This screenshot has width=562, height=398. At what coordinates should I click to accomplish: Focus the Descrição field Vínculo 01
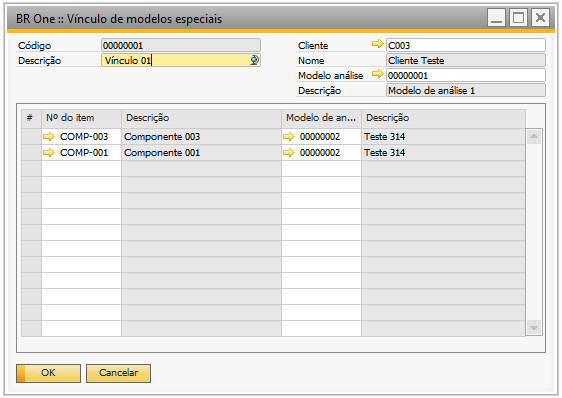click(x=181, y=60)
